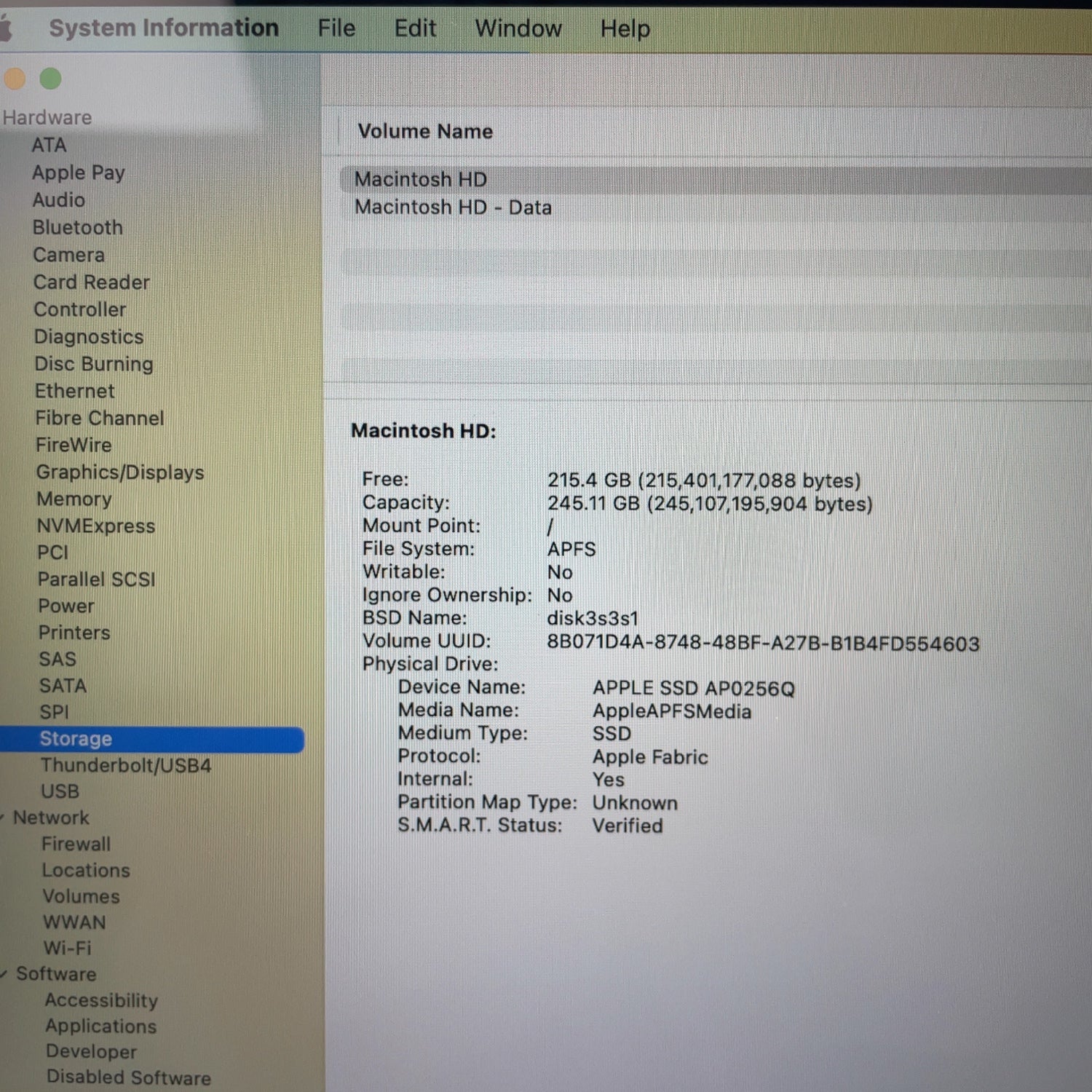Select Applications under Software
This screenshot has height=1092, width=1092.
(101, 1026)
